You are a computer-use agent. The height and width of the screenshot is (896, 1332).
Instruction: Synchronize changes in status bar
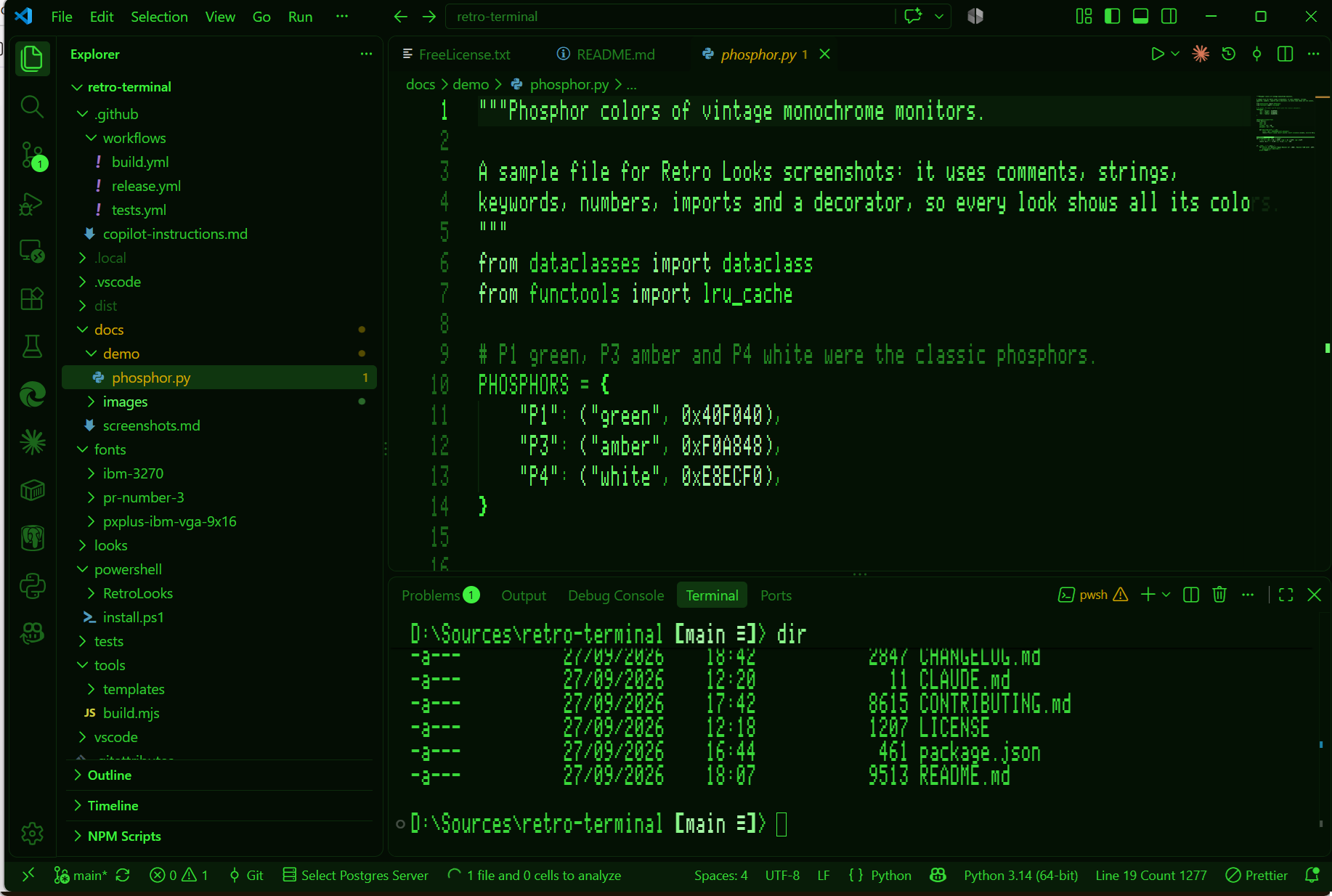(x=123, y=875)
